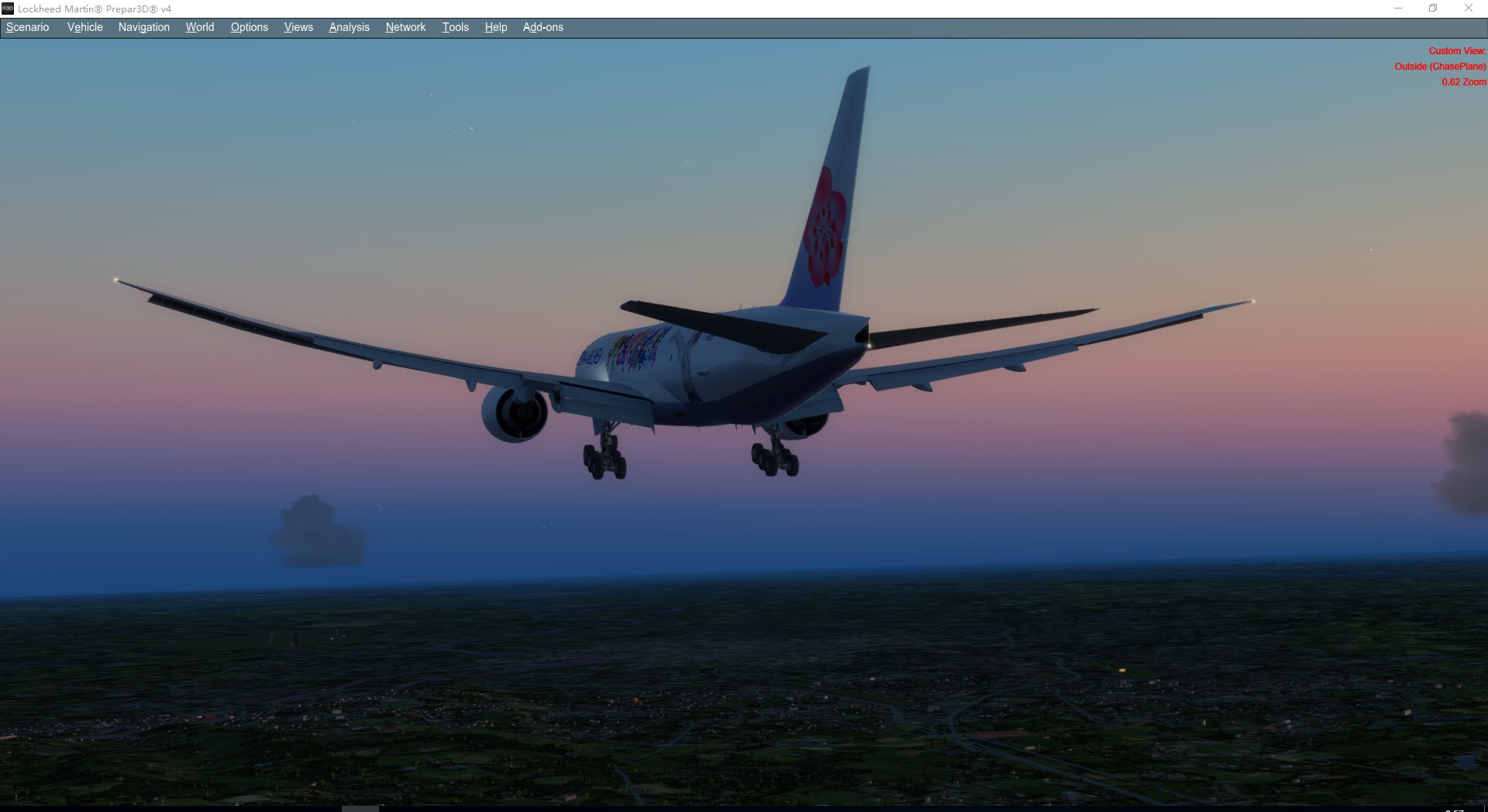Viewport: 1488px width, 812px height.
Task: Open the Views menu
Action: (298, 27)
